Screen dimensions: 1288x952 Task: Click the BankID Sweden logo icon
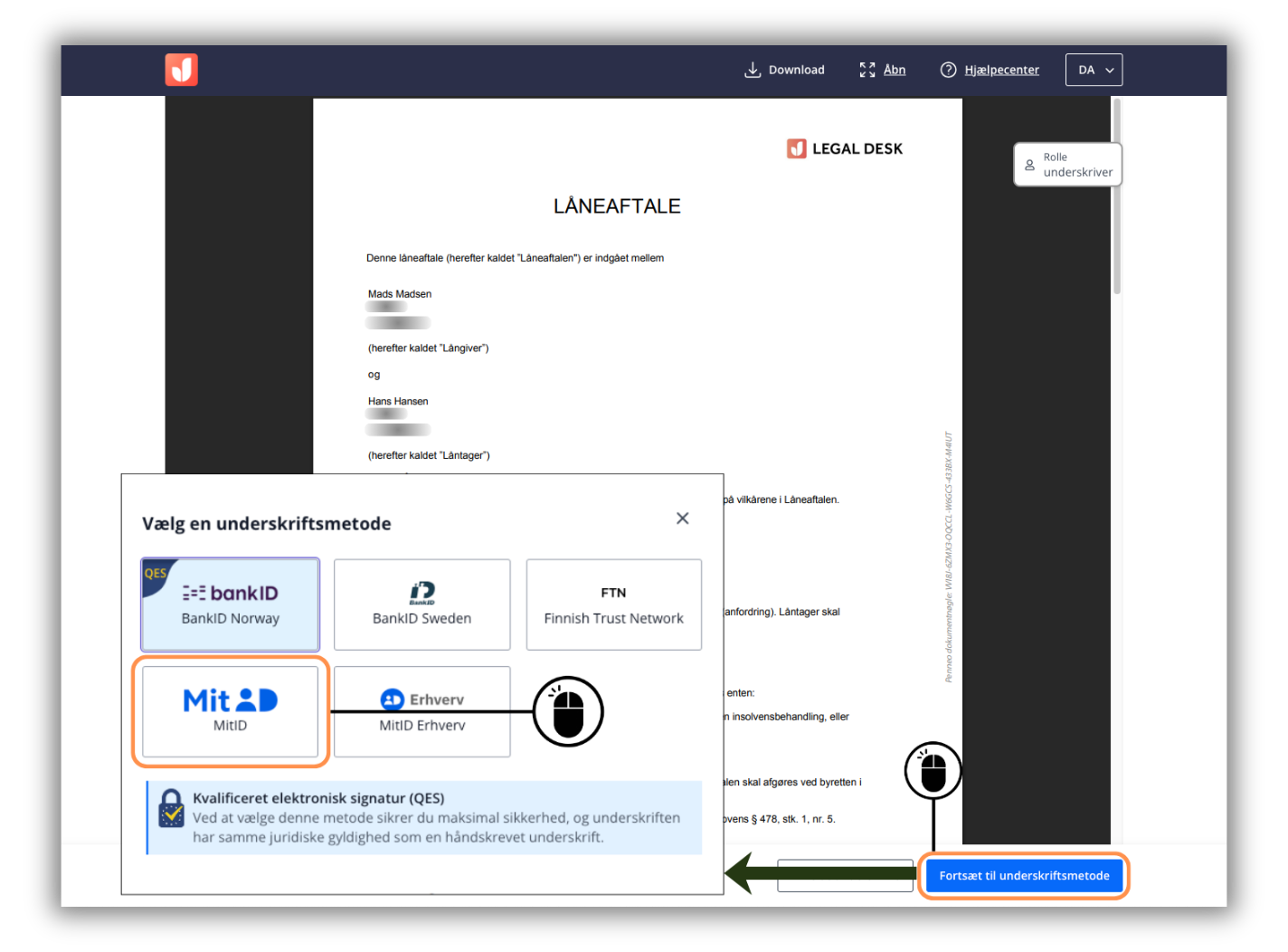pyautogui.click(x=421, y=593)
